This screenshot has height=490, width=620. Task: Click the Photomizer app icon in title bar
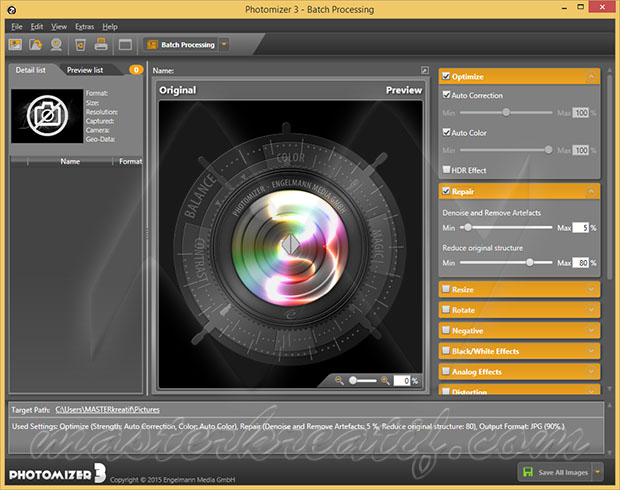tap(11, 10)
